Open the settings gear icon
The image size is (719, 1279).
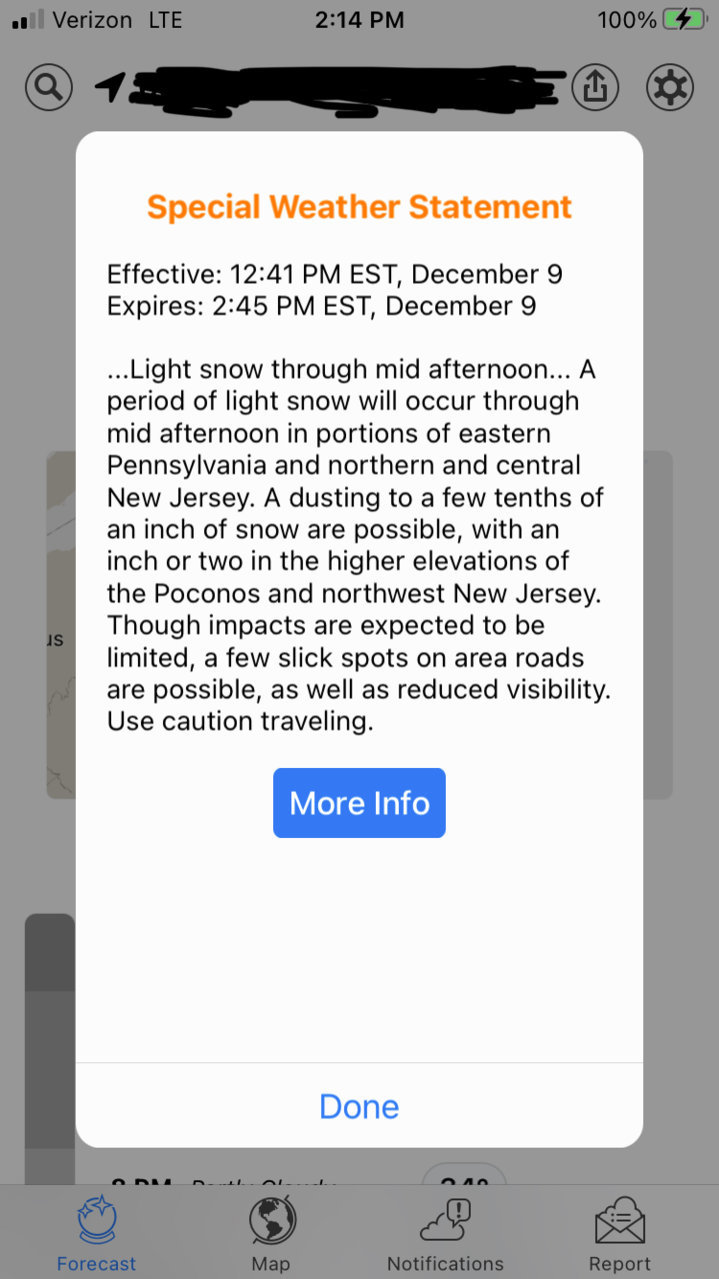coord(670,88)
